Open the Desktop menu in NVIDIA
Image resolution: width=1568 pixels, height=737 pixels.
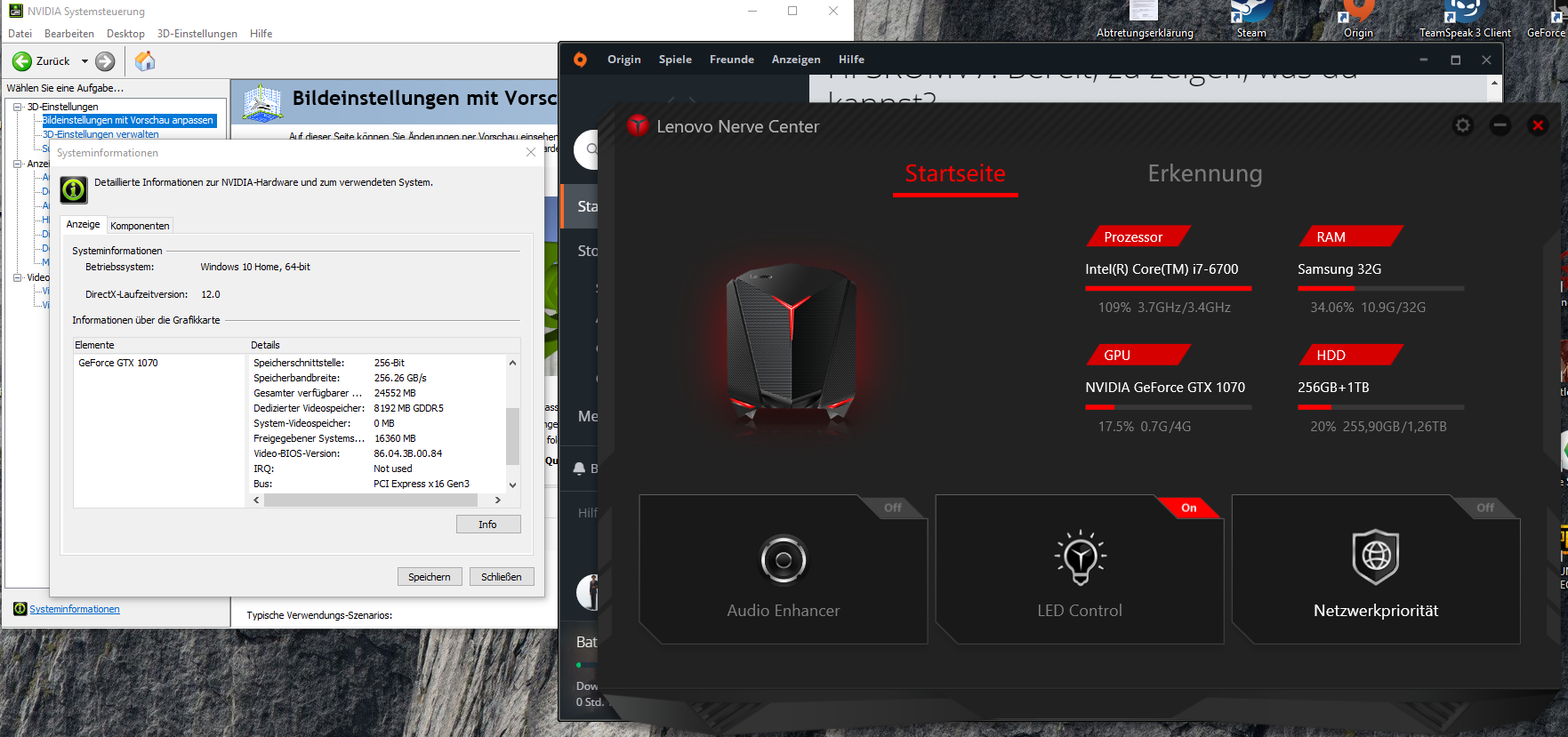pyautogui.click(x=125, y=34)
